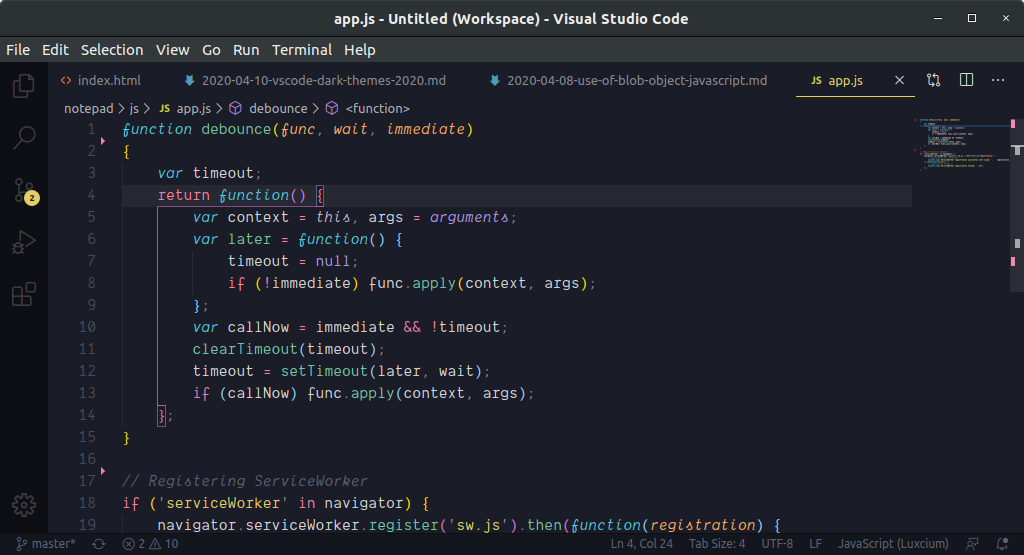The height and width of the screenshot is (555, 1024).
Task: Open the debounce symbol breadcrumb
Action: coord(268,108)
